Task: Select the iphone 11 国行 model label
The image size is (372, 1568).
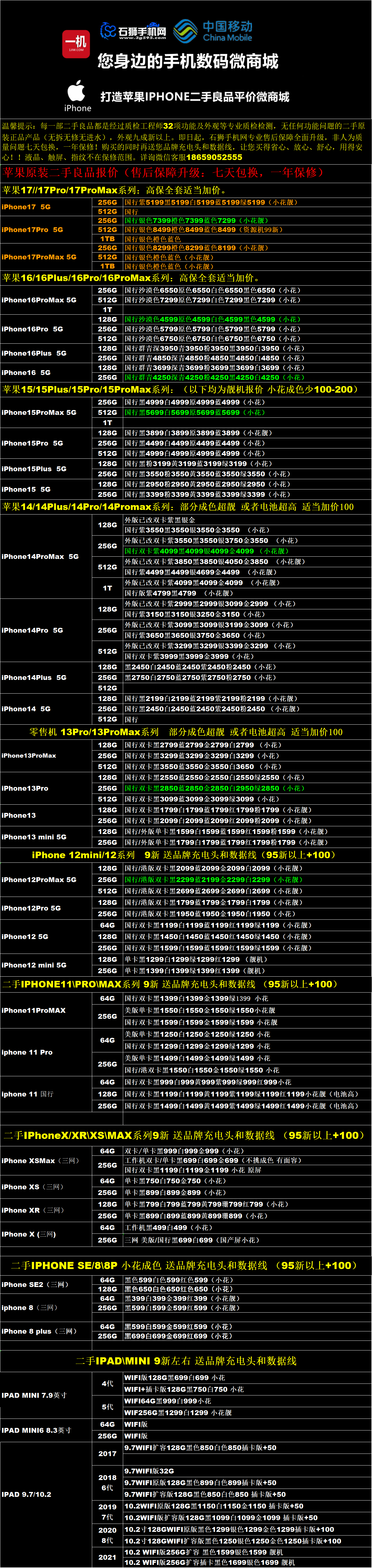Action: pos(27,1094)
